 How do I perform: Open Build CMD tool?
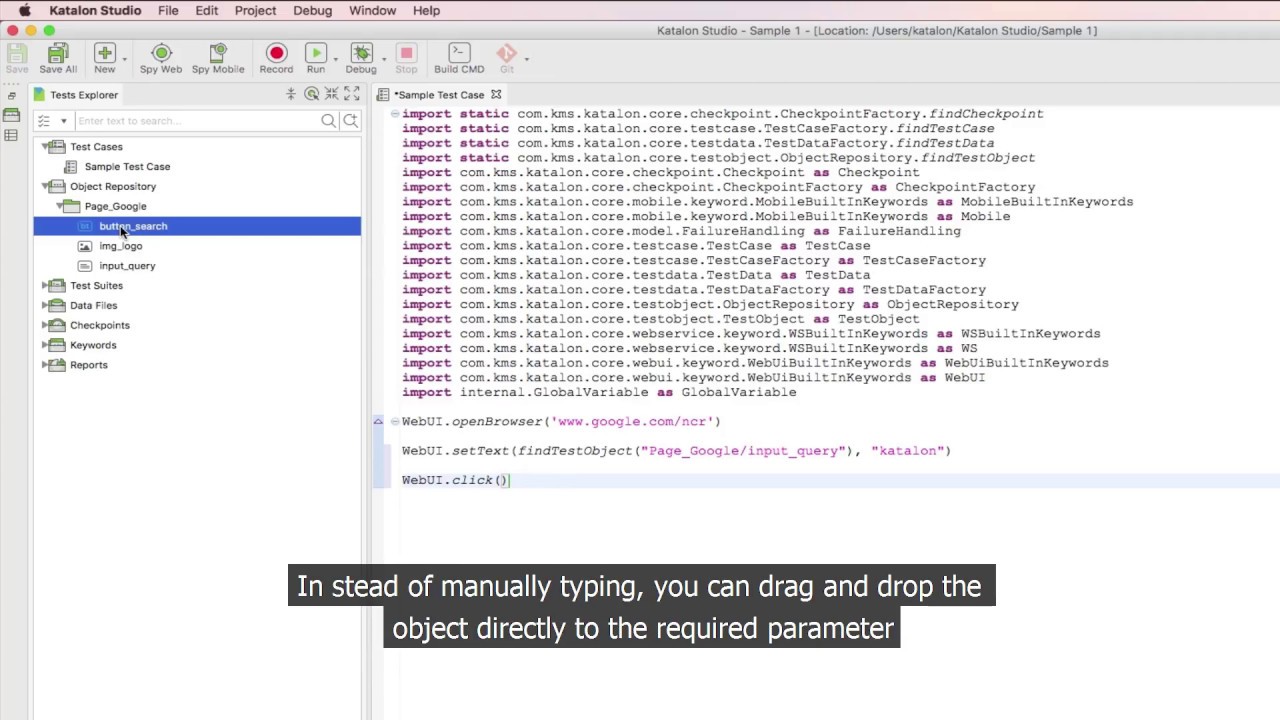coord(459,58)
